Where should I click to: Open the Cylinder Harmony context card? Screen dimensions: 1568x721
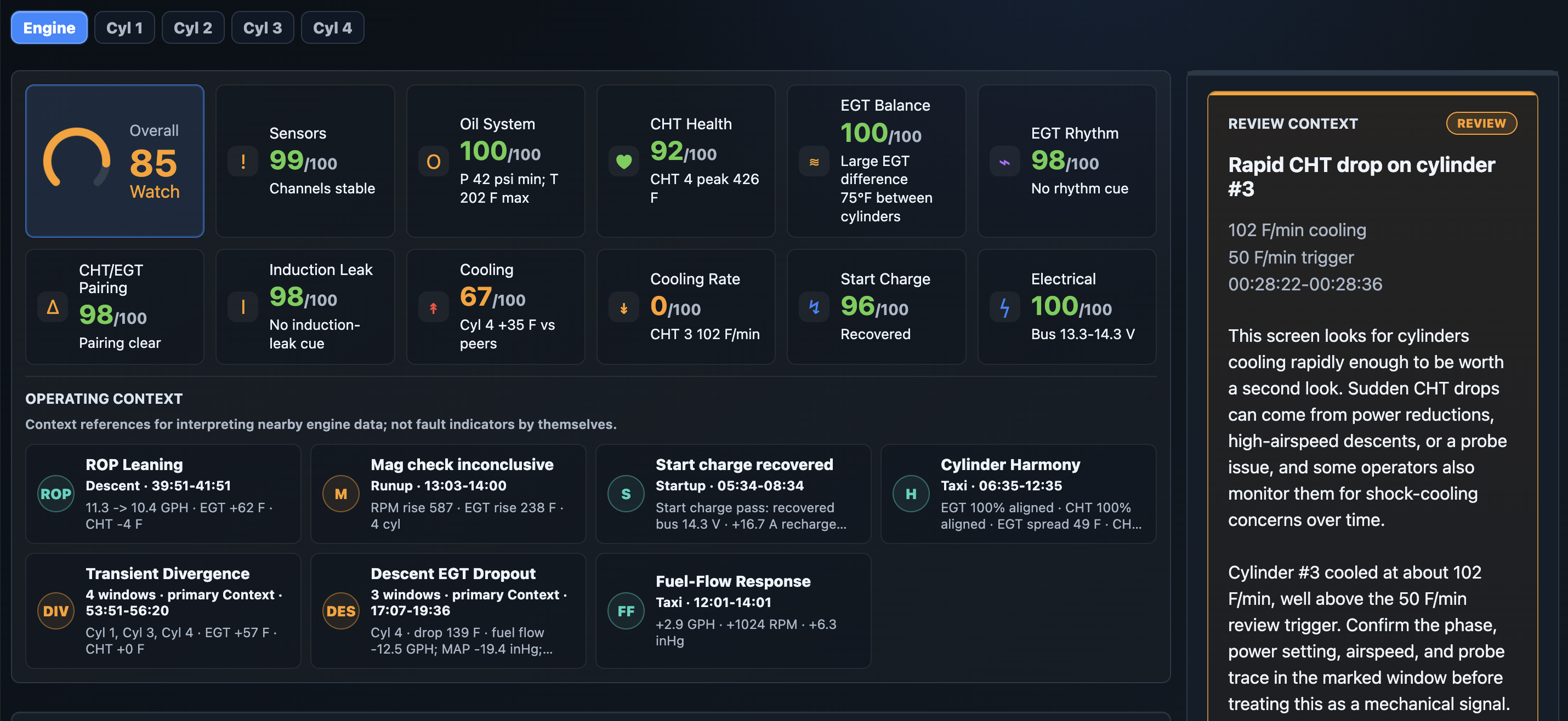point(1018,494)
